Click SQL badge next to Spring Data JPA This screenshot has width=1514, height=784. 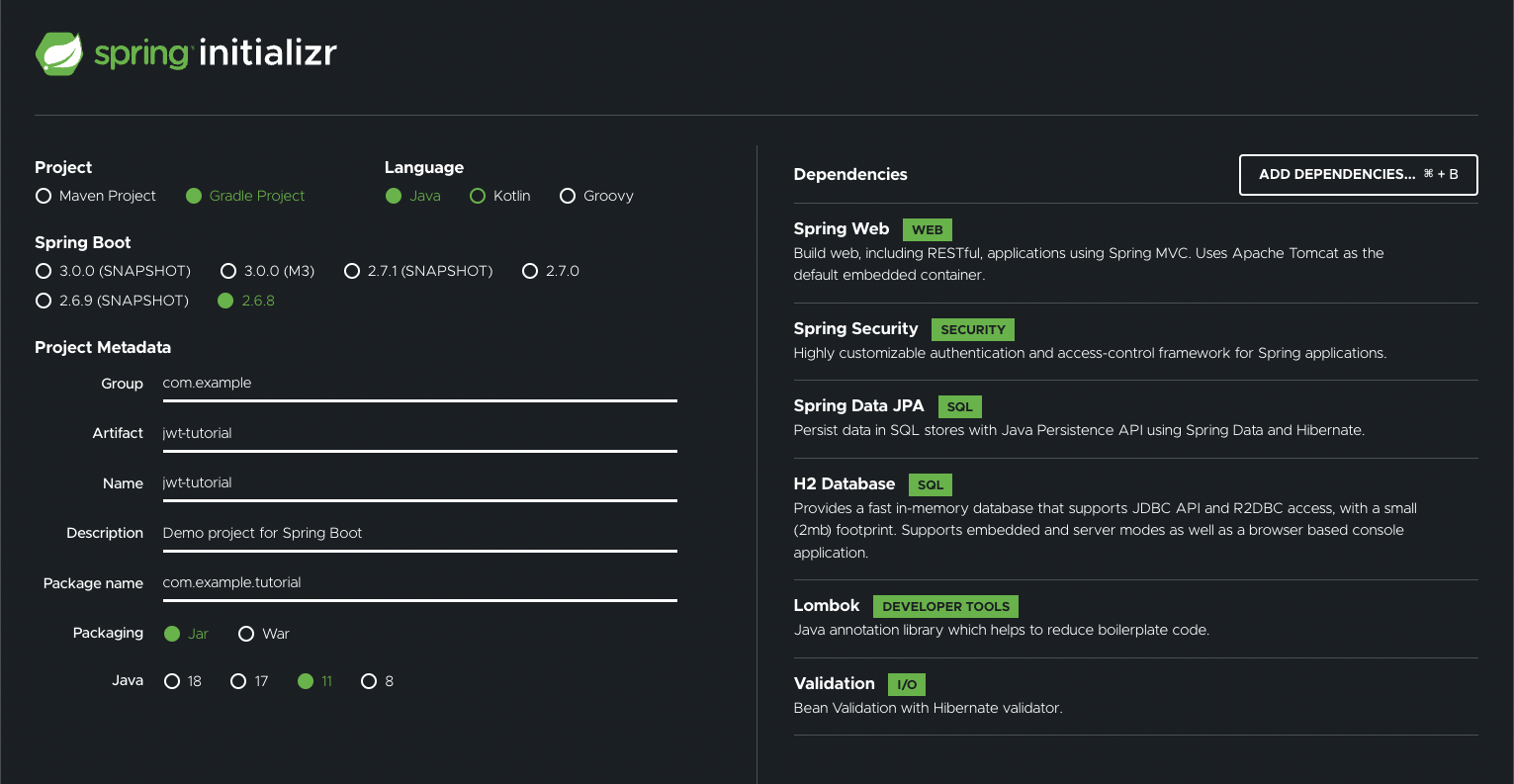point(959,407)
